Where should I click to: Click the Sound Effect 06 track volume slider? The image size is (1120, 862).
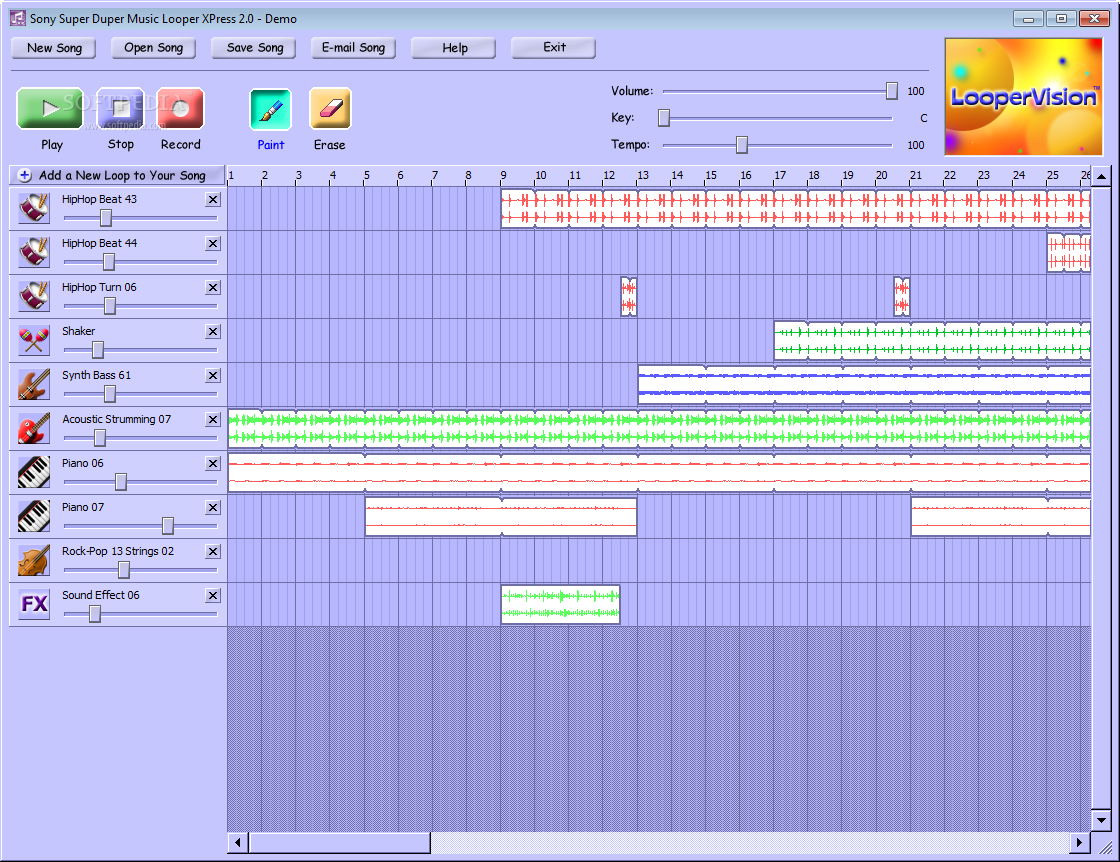tap(95, 613)
